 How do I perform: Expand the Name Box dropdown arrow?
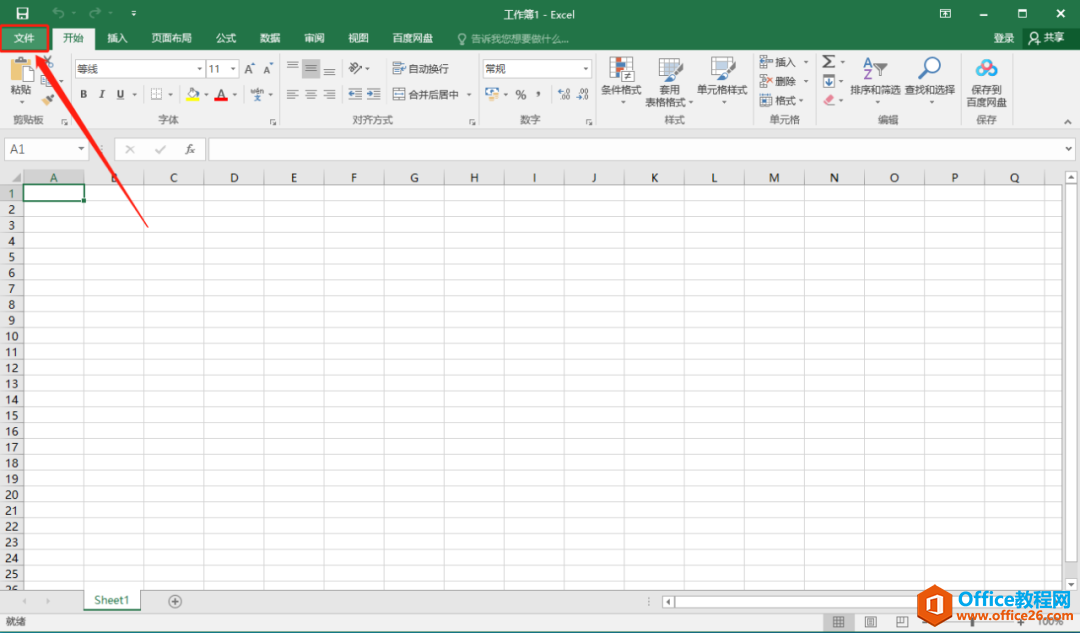(81, 149)
